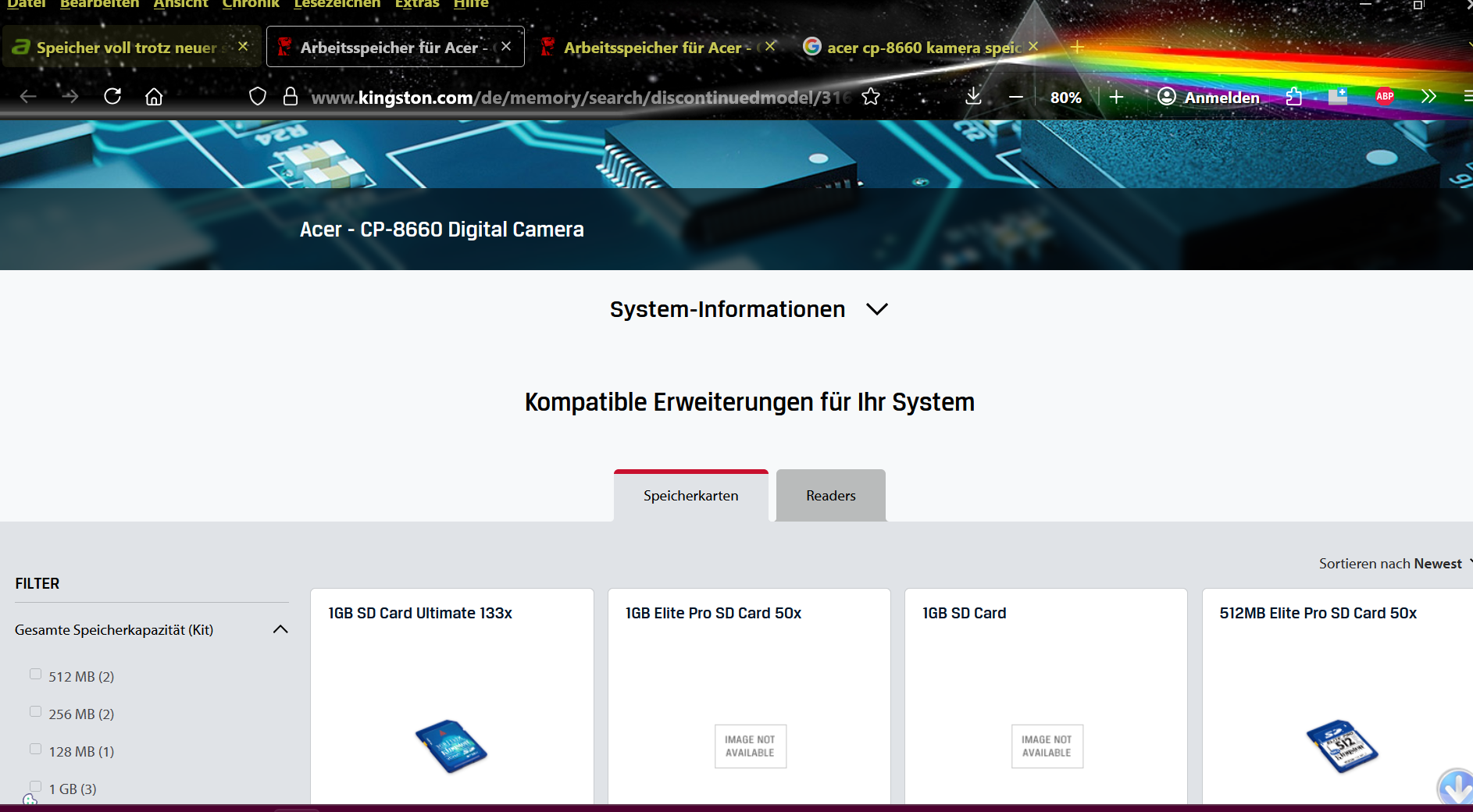Image resolution: width=1473 pixels, height=812 pixels.
Task: Go to browser home page
Action: pyautogui.click(x=154, y=96)
